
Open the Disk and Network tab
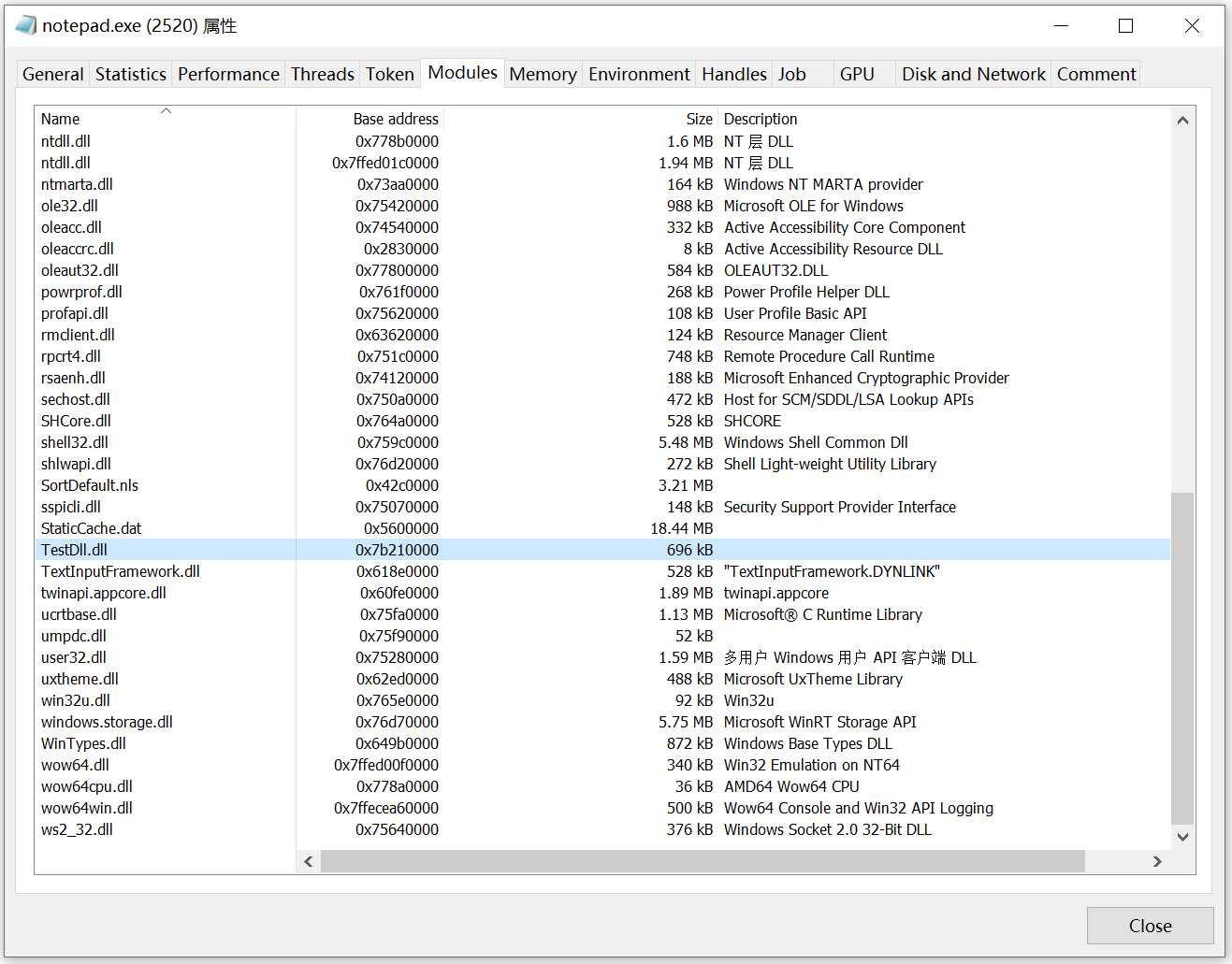[973, 74]
